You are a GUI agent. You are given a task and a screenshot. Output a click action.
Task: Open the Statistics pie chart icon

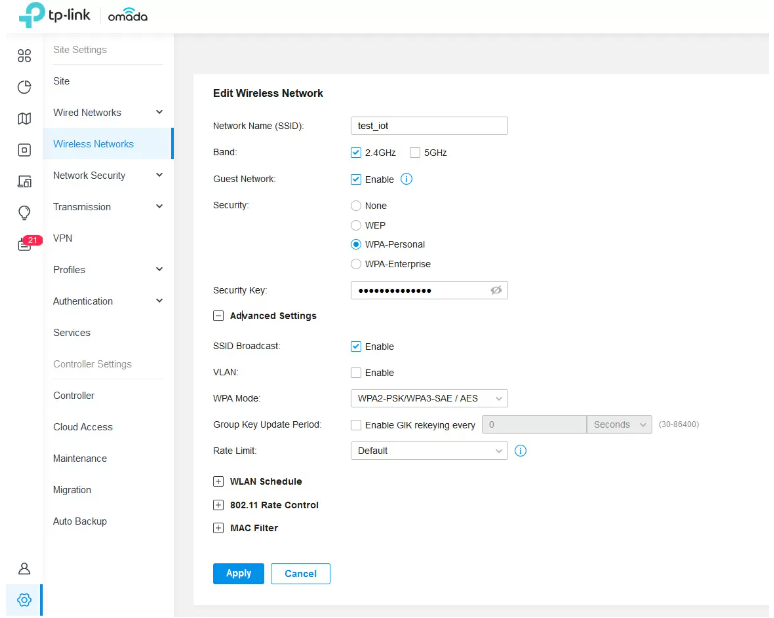[x=25, y=87]
